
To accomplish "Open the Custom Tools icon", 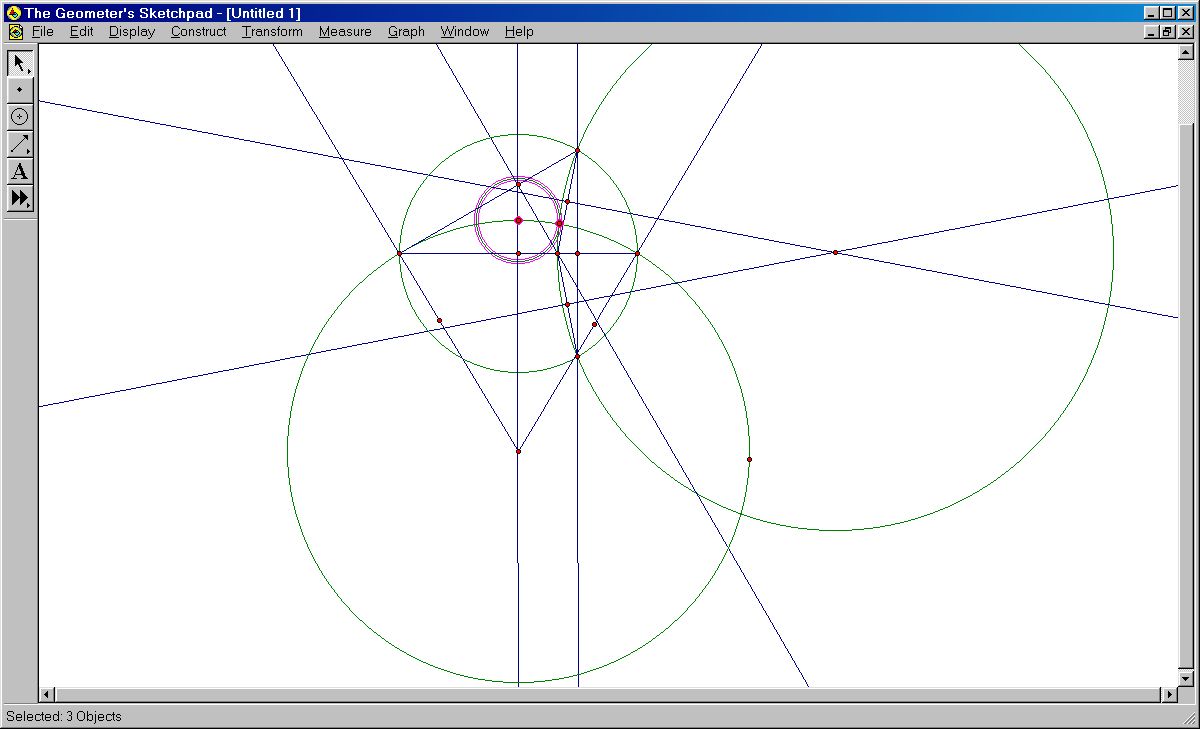I will pyautogui.click(x=20, y=198).
